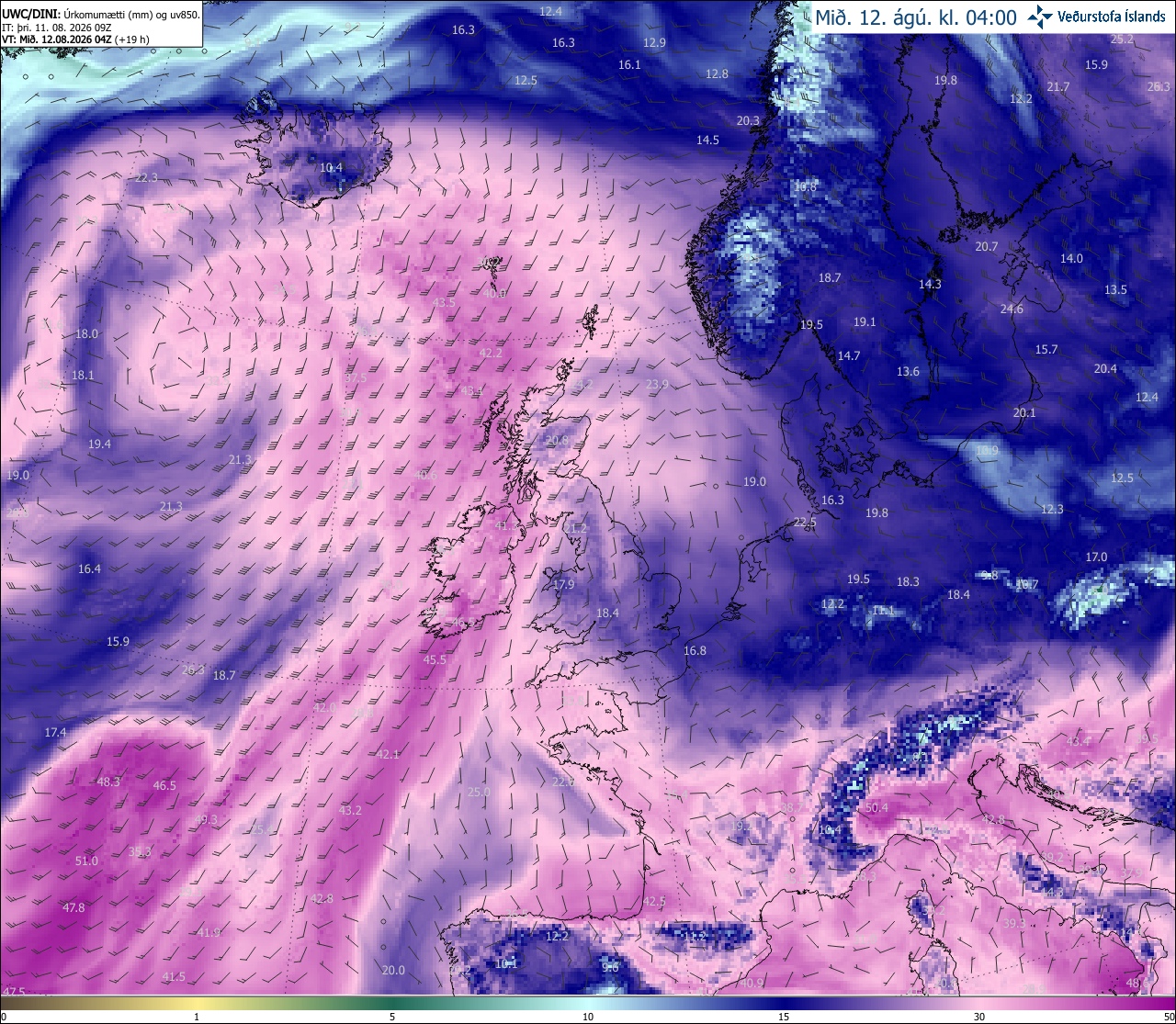Image resolution: width=1176 pixels, height=1024 pixels.
Task: Pick the 50 mark on color scale
Action: point(1169,1016)
